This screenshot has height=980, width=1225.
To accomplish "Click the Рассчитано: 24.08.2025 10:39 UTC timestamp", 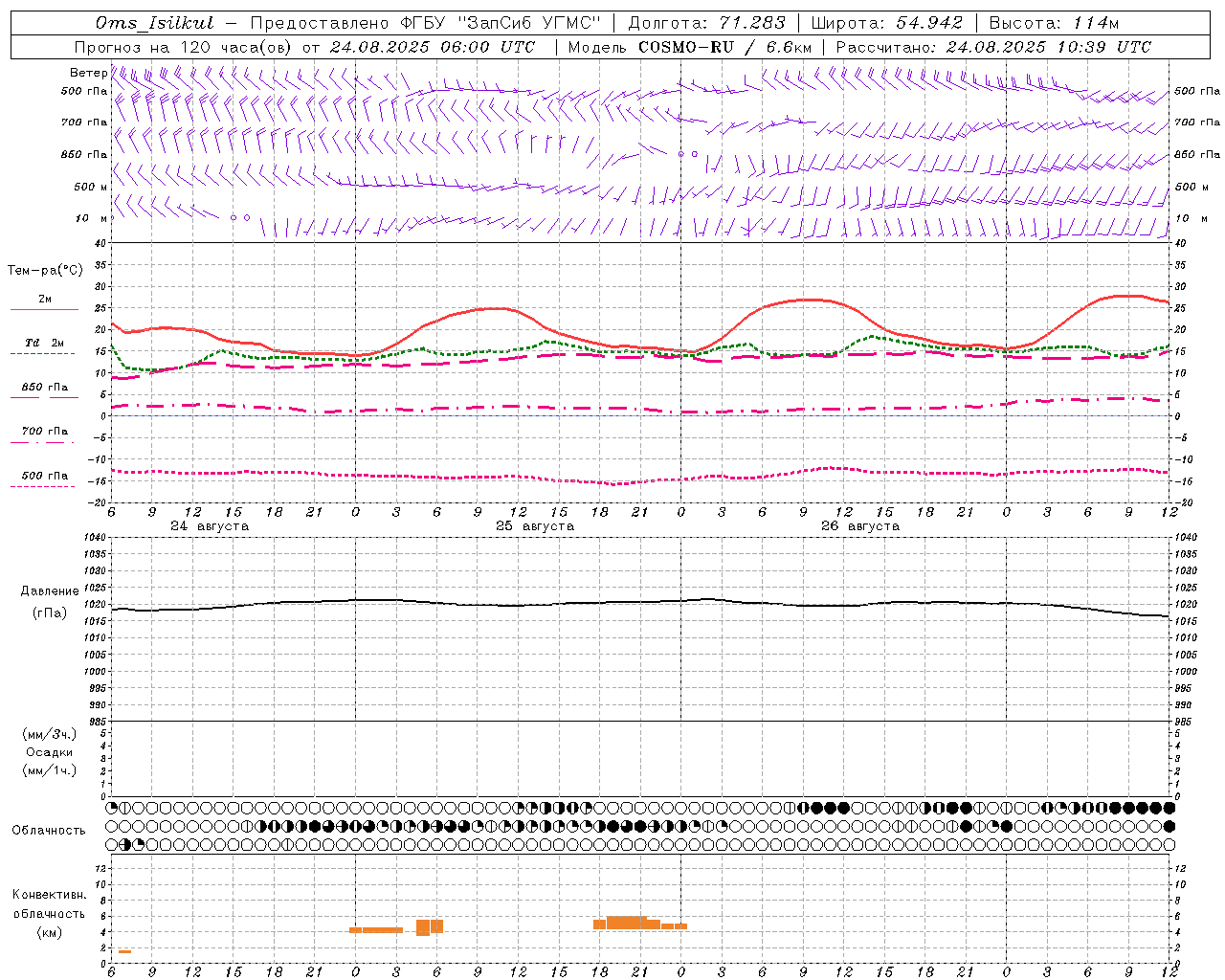I will pyautogui.click(x=993, y=47).
